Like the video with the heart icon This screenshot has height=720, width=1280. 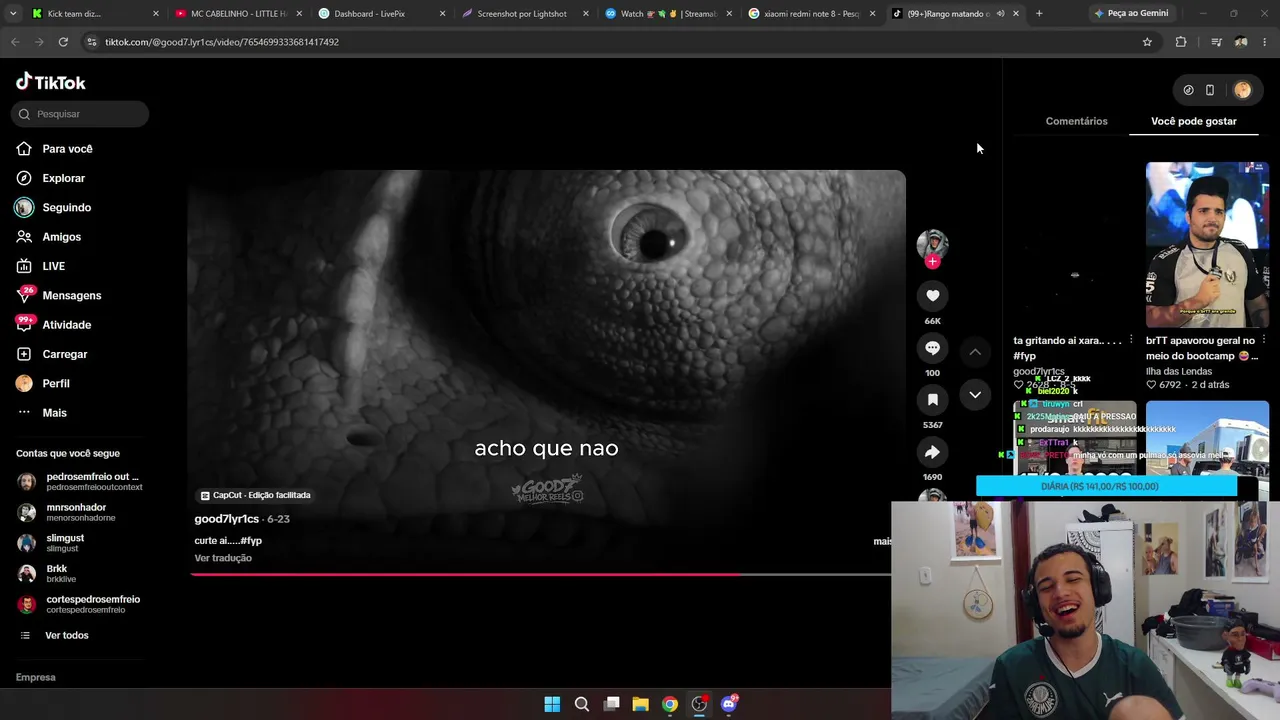point(932,295)
